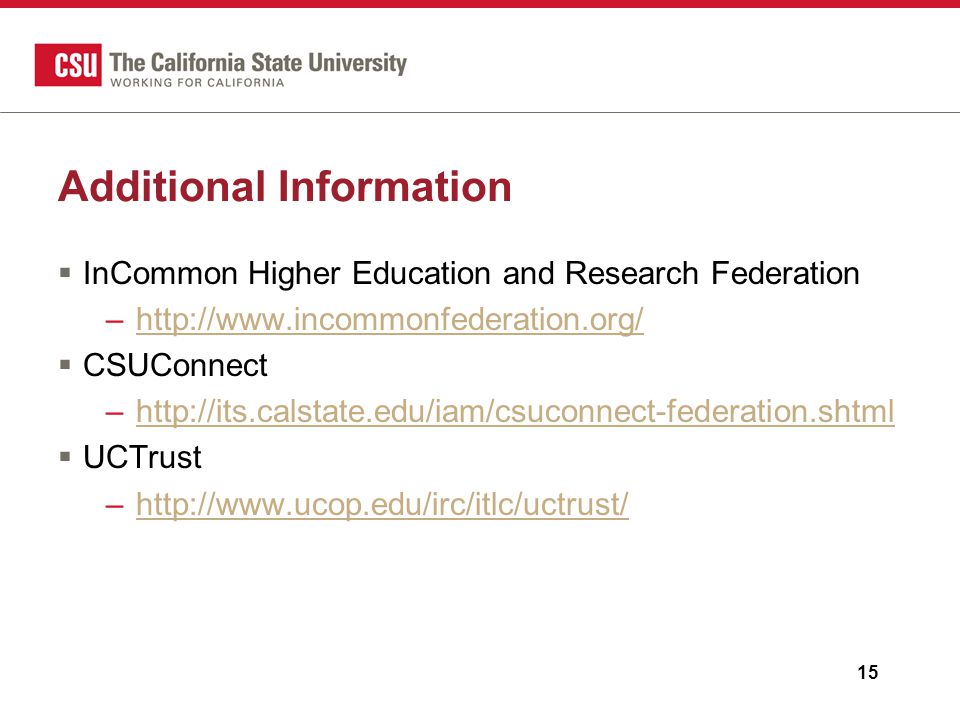Click the red dash before ucop link
The width and height of the screenshot is (960, 720).
[x=114, y=506]
